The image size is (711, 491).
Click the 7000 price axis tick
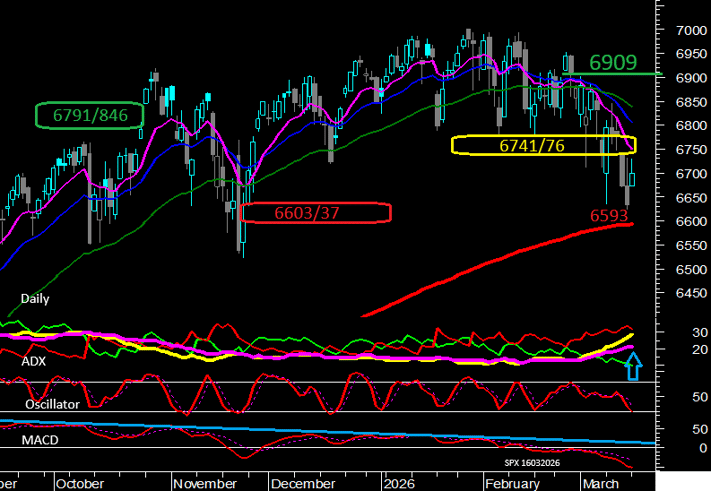686,30
